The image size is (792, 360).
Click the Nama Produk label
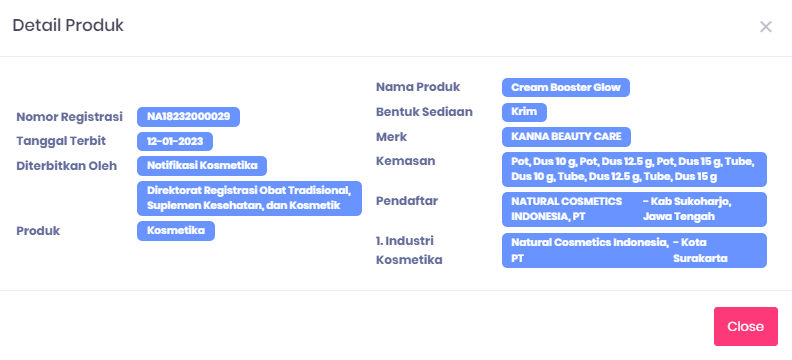pos(418,87)
